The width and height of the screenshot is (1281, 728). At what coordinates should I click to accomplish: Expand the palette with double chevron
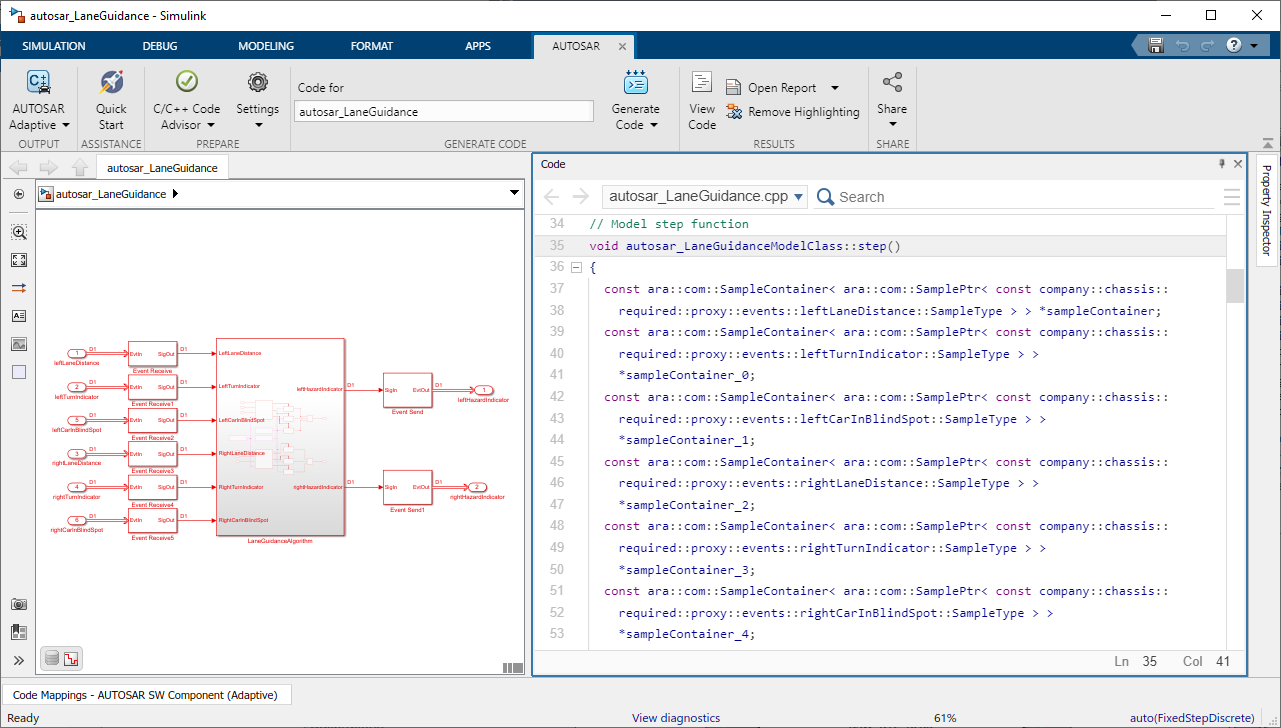19,660
